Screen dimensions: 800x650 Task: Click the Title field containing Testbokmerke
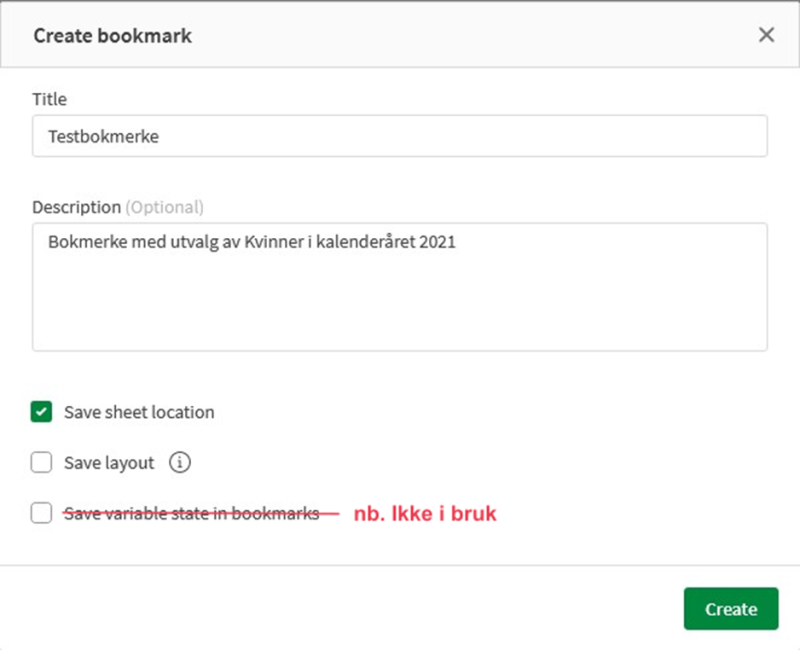399,136
